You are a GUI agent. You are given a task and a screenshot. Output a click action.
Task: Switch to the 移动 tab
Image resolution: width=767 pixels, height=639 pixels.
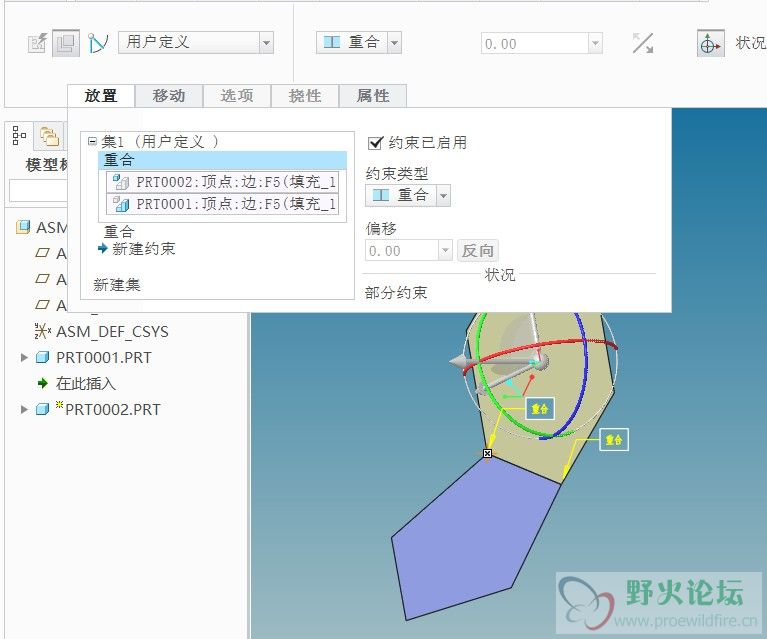pyautogui.click(x=169, y=95)
